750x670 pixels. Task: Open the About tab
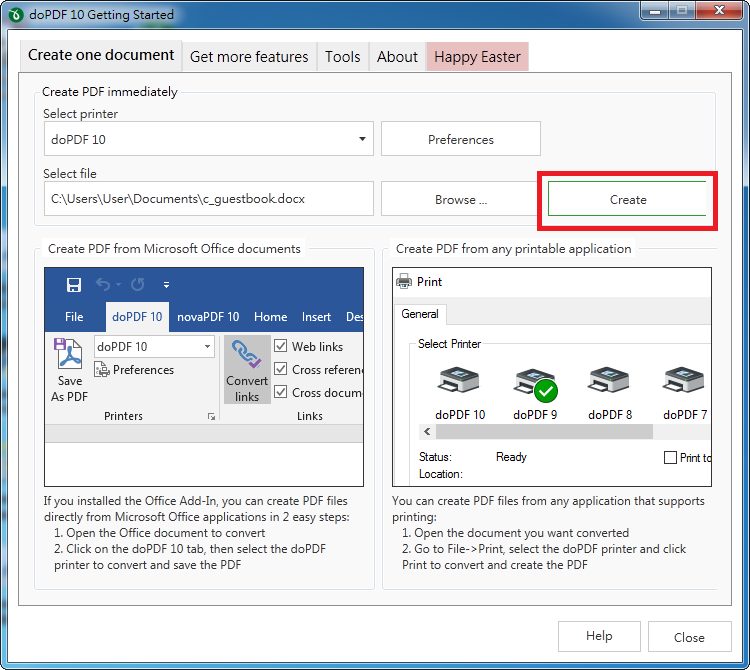coord(397,56)
